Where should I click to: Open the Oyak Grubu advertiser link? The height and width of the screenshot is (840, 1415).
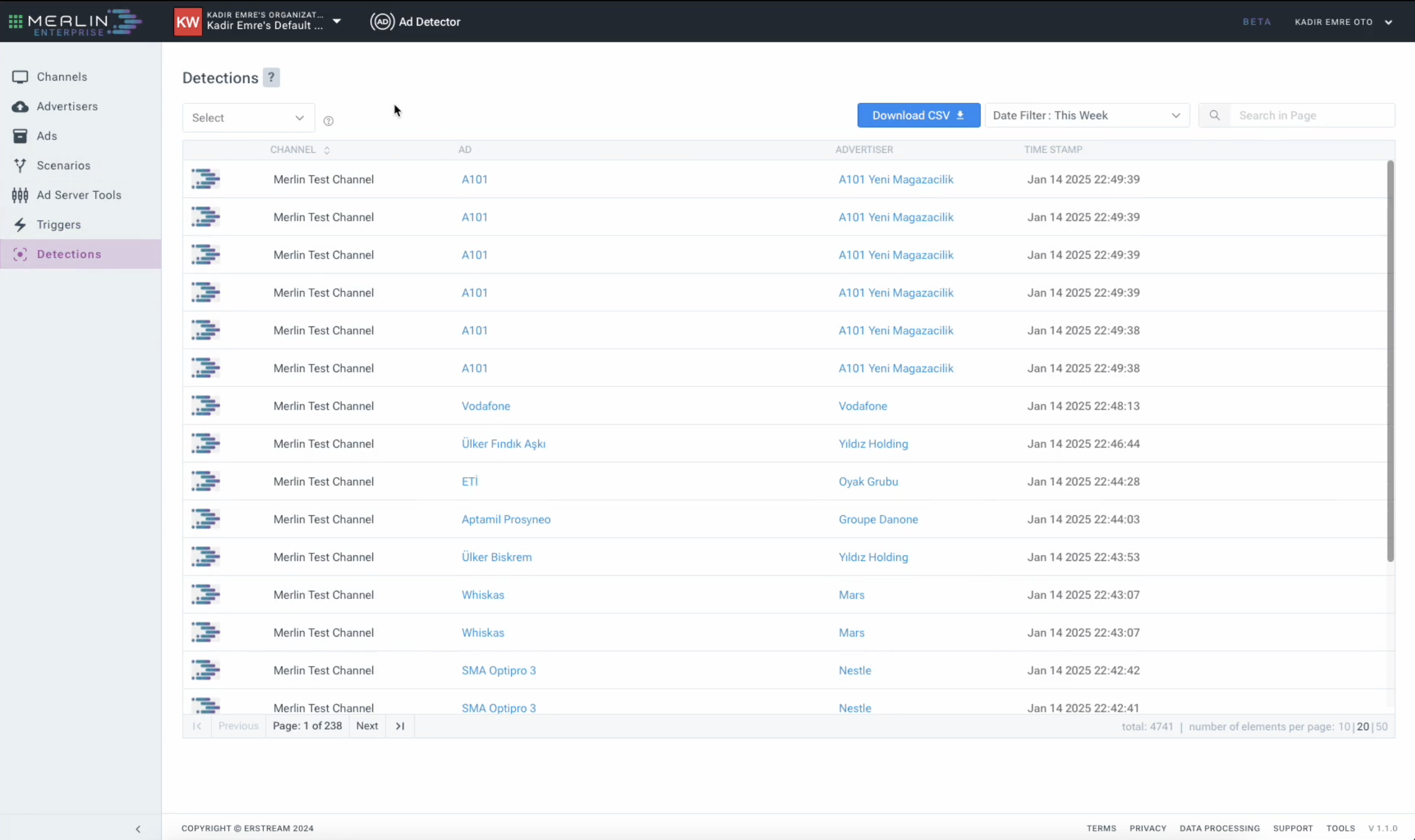click(x=868, y=481)
